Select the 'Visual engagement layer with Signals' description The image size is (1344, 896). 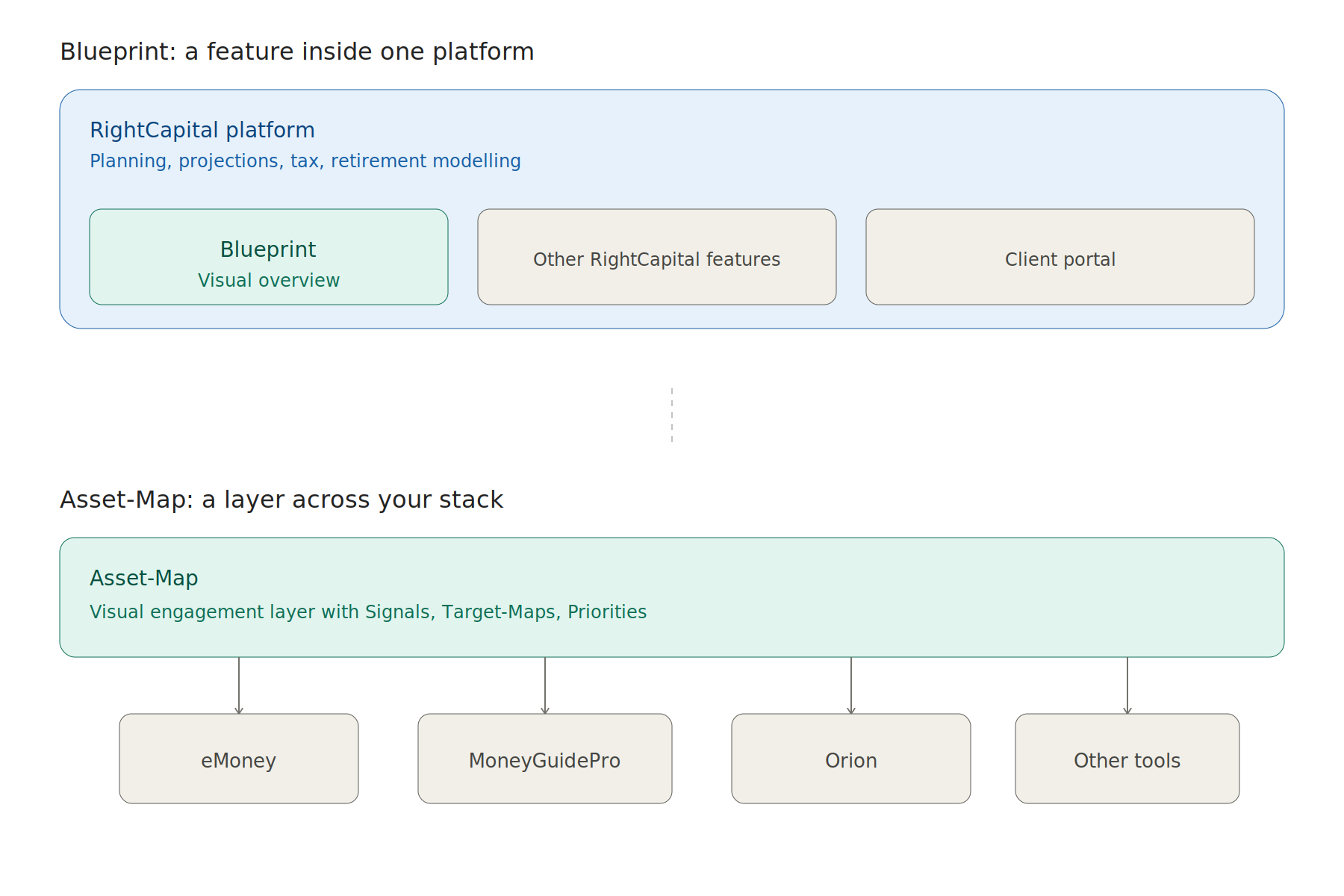(x=367, y=612)
